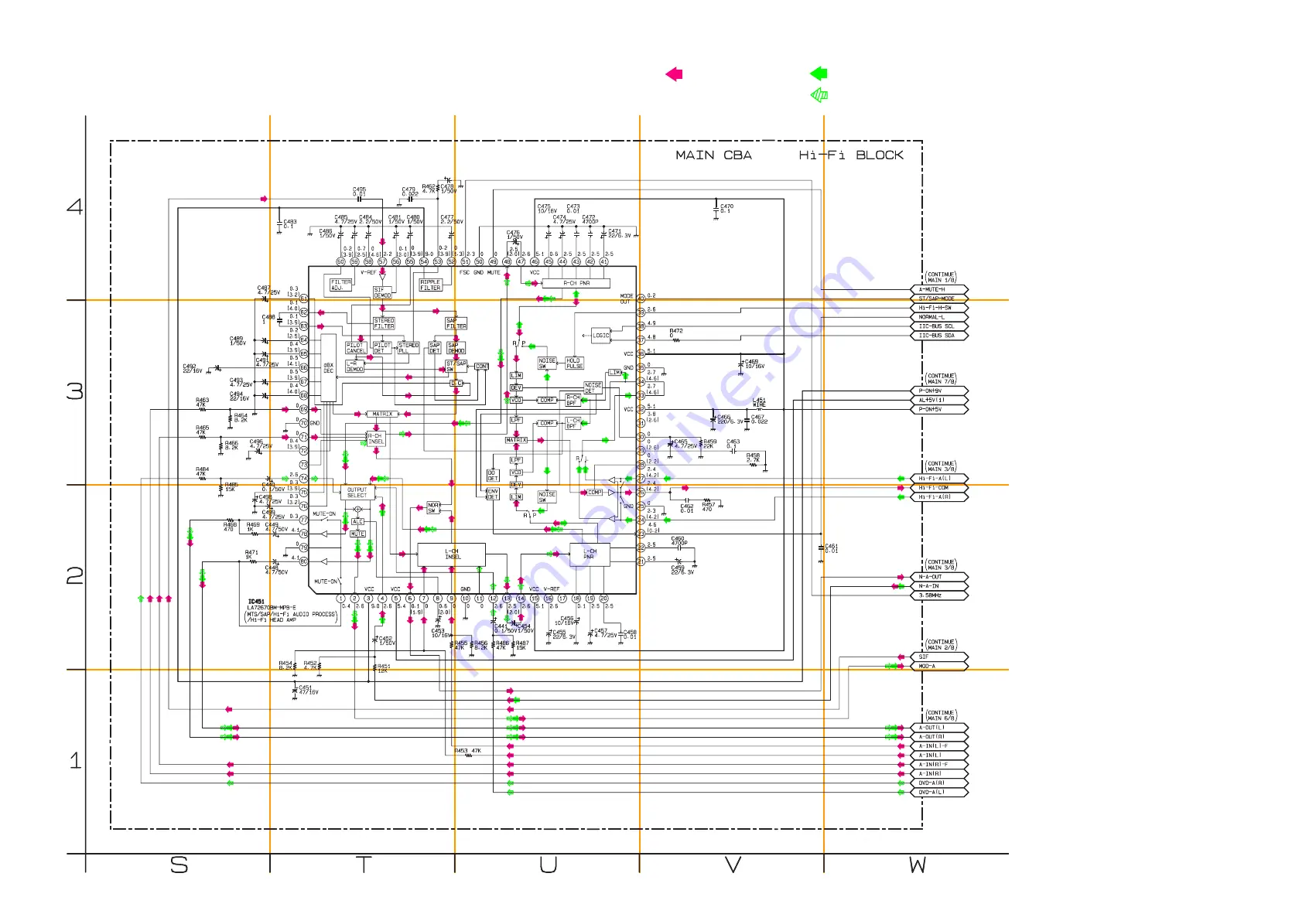Click the L-CH PNR block
This screenshot has width=1316, height=921.
[x=590, y=554]
